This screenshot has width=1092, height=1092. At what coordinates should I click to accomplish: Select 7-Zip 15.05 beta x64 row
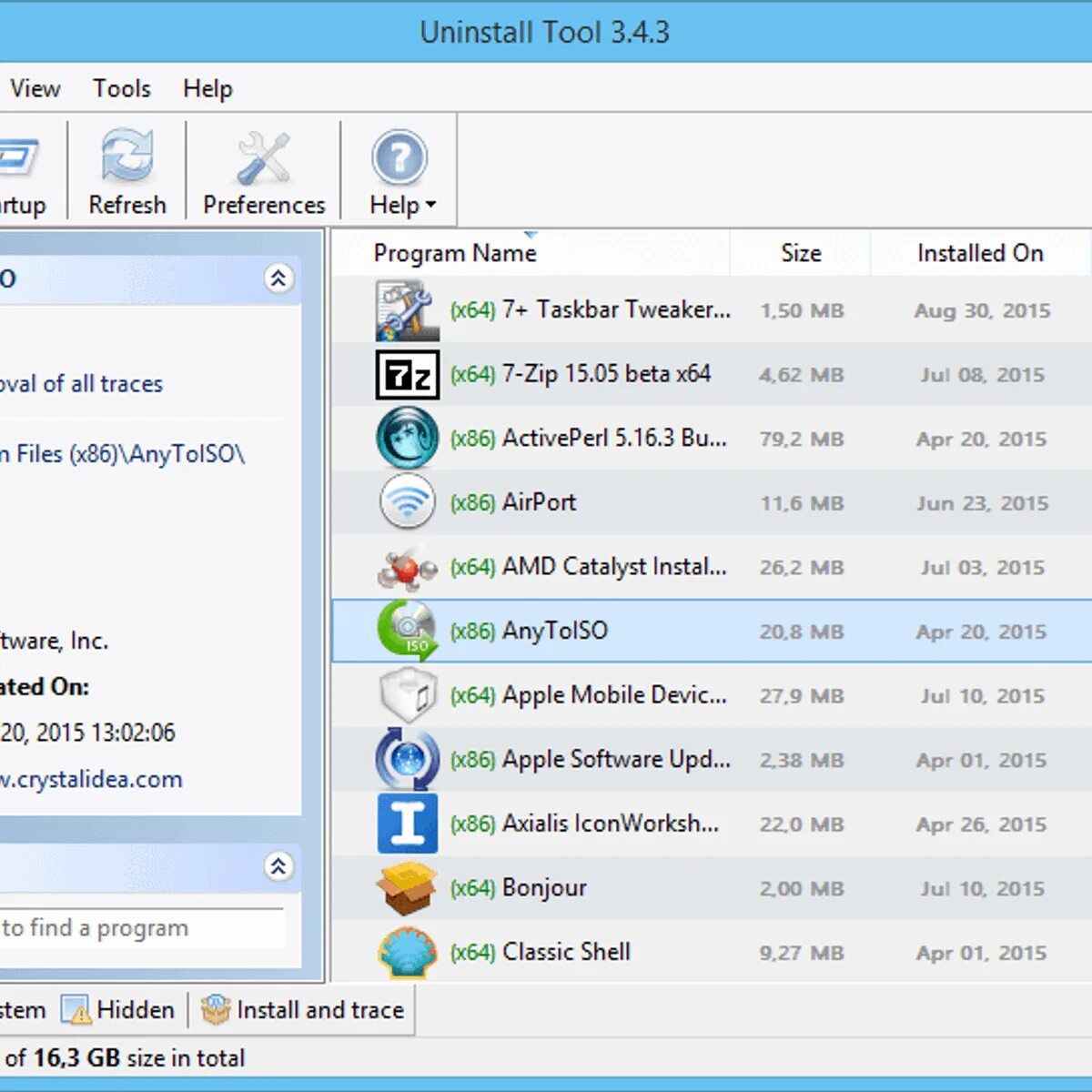click(x=712, y=375)
